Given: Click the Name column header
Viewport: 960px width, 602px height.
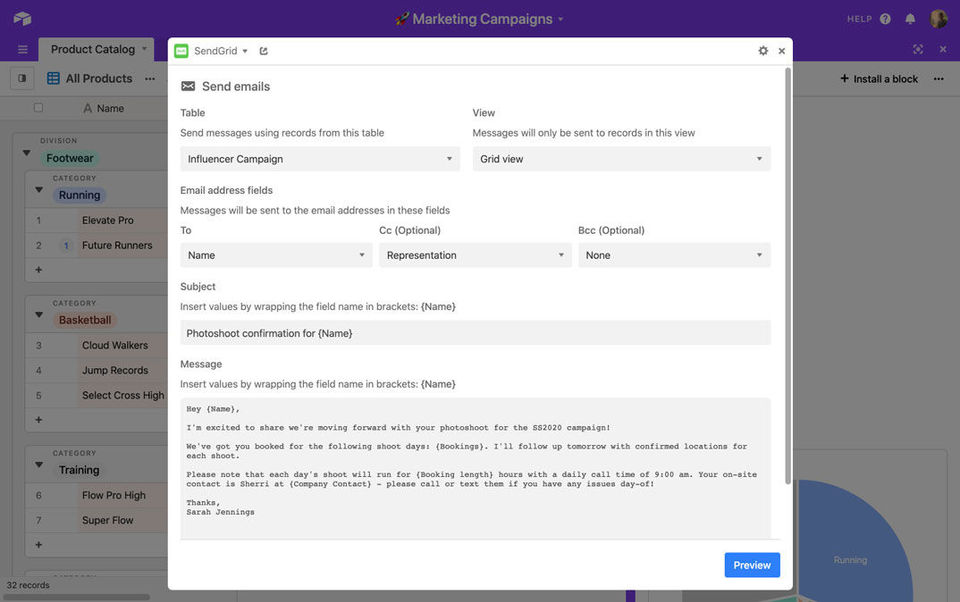Looking at the screenshot, I should tap(110, 108).
